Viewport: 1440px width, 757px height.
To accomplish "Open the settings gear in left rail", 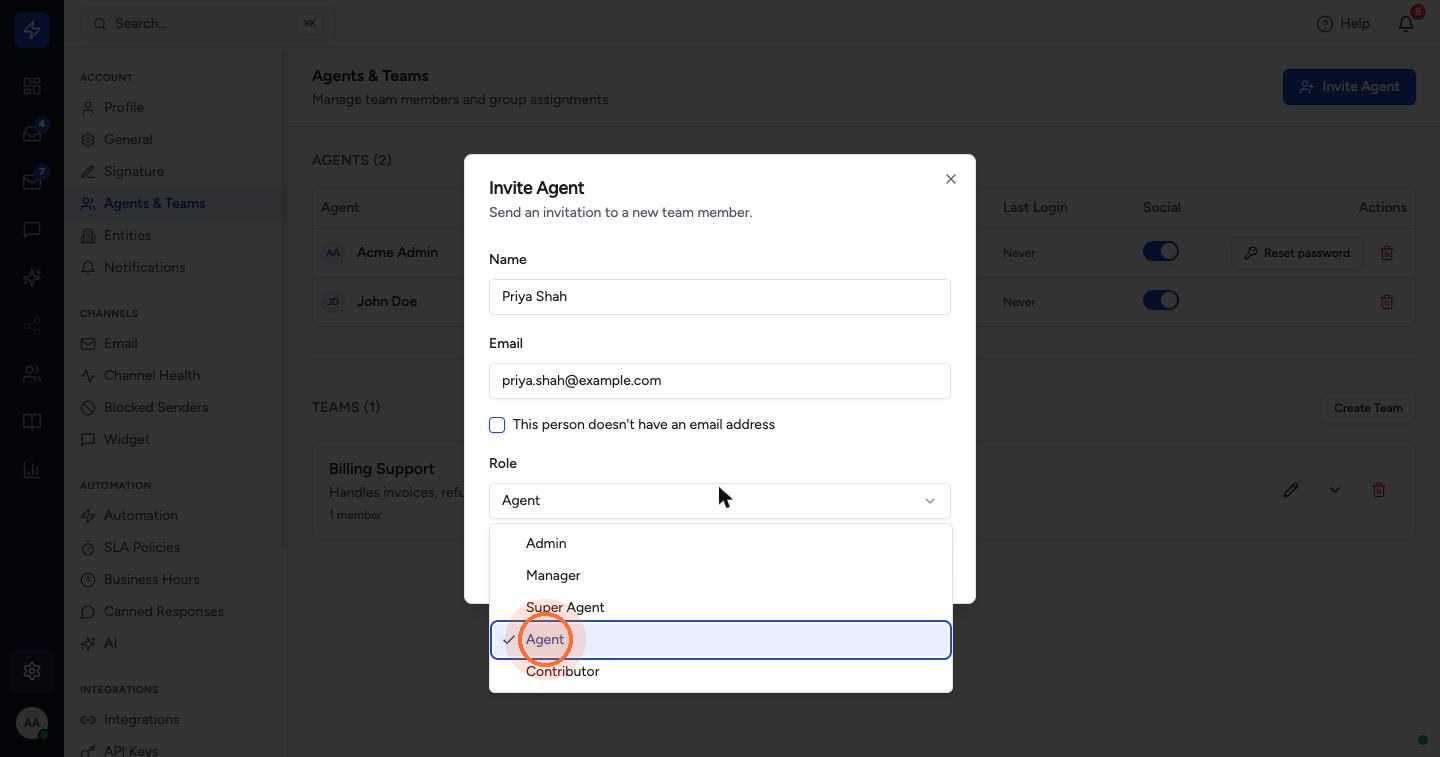I will coord(32,671).
